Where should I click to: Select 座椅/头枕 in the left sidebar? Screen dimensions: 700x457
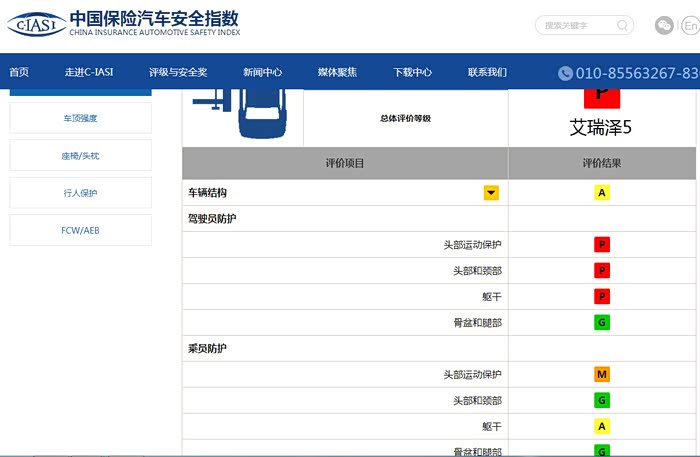pyautogui.click(x=80, y=155)
